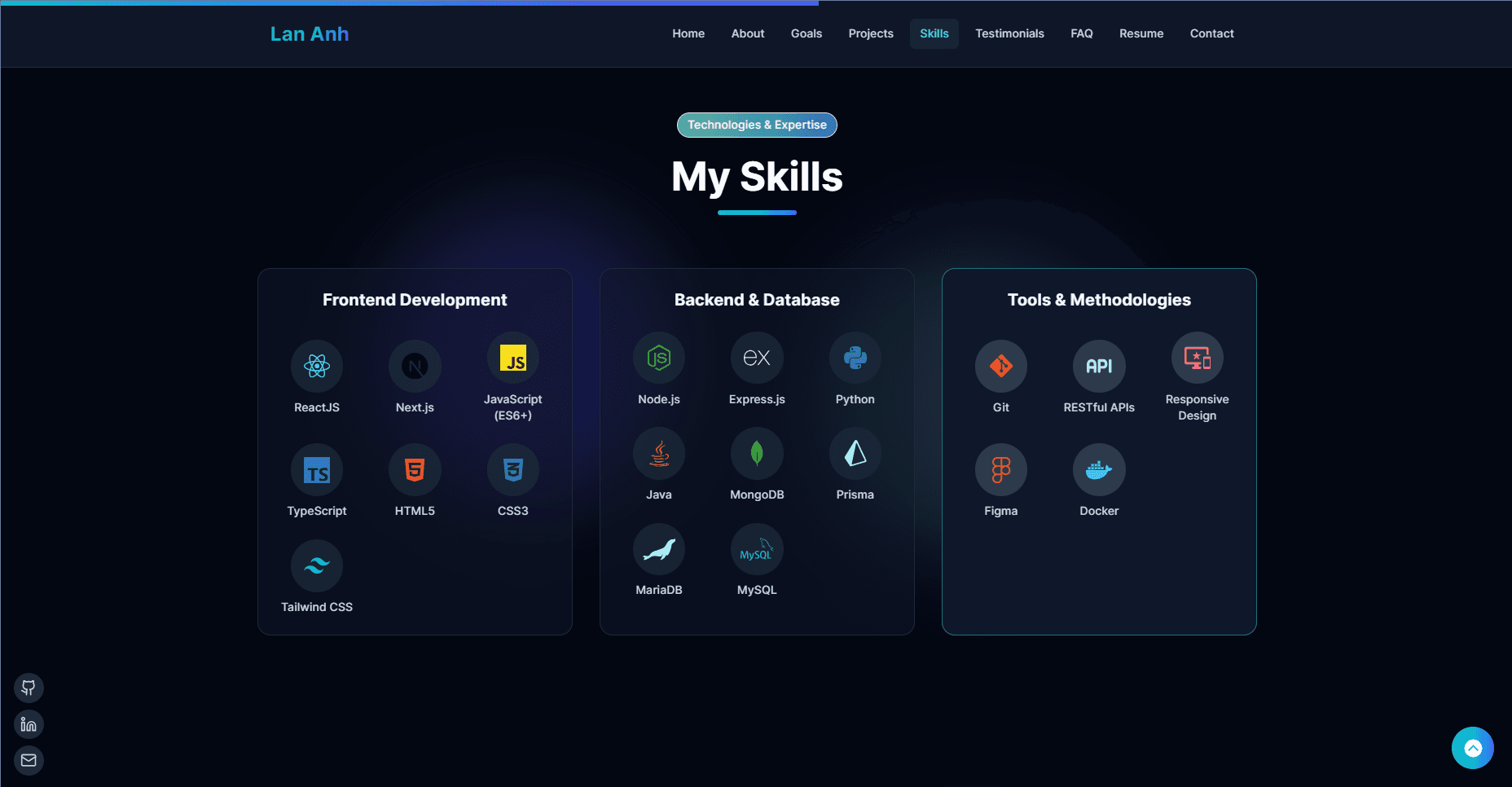The height and width of the screenshot is (787, 1512).
Task: Navigate to the Contact section
Action: (x=1211, y=33)
